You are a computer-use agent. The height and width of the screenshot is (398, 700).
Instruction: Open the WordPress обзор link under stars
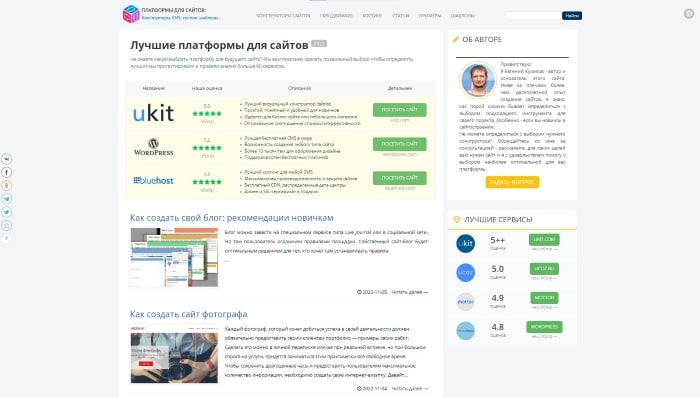click(207, 156)
